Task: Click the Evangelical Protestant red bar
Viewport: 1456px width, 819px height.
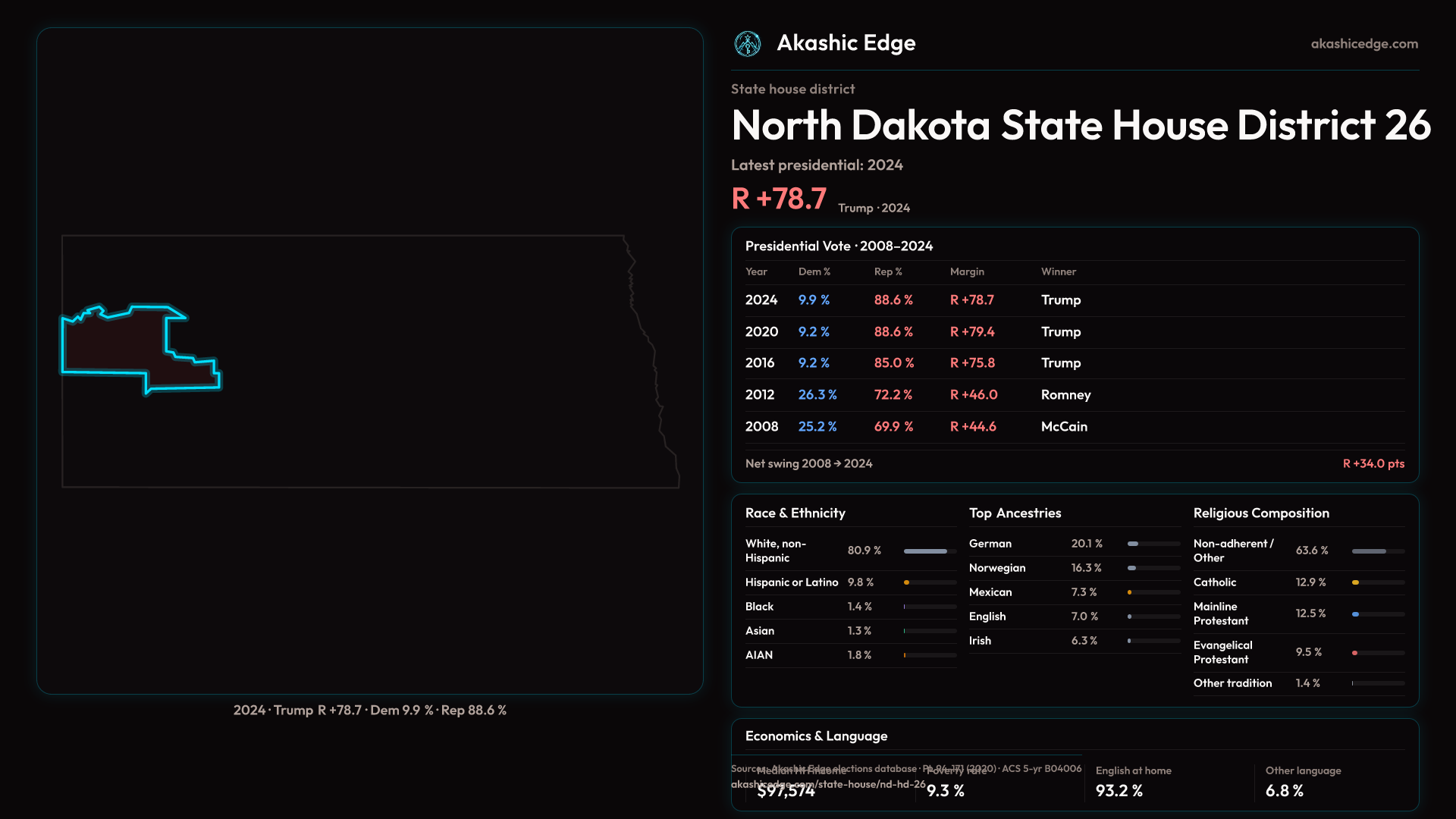Action: tap(1355, 653)
